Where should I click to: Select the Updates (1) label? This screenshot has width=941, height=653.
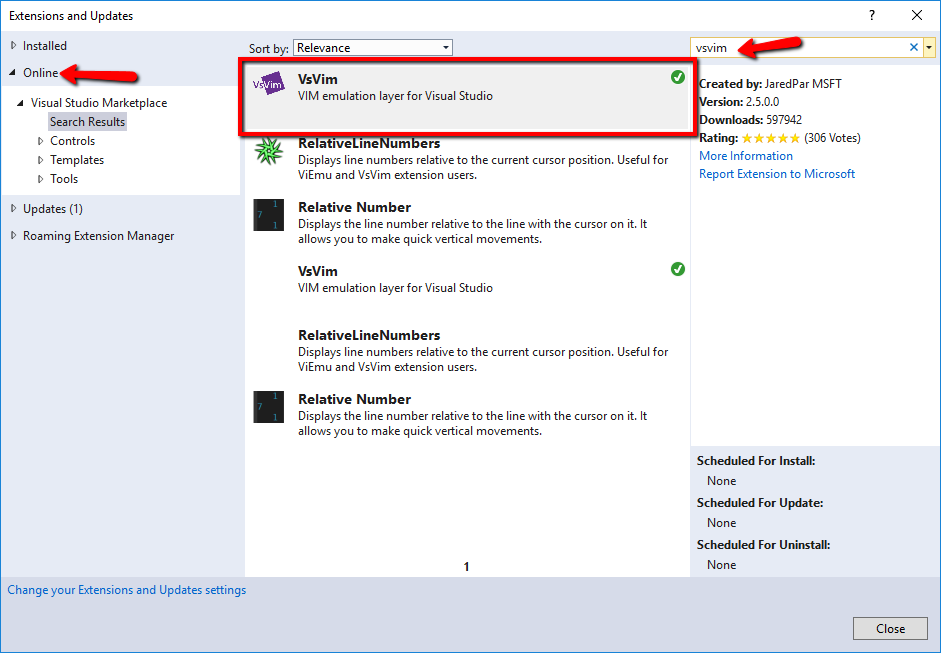(53, 209)
